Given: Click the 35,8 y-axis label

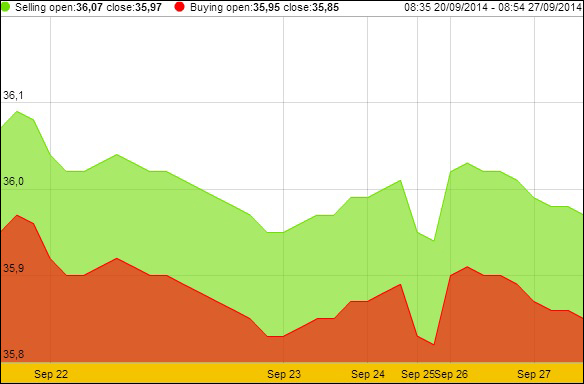Looking at the screenshot, I should (13, 354).
